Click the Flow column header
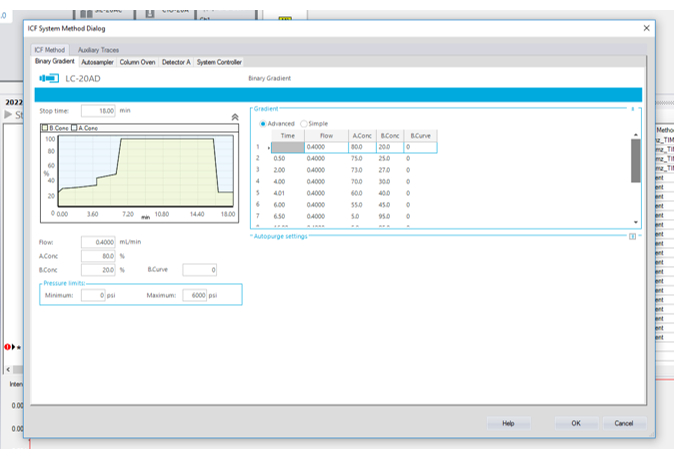674x459 pixels. 326,135
